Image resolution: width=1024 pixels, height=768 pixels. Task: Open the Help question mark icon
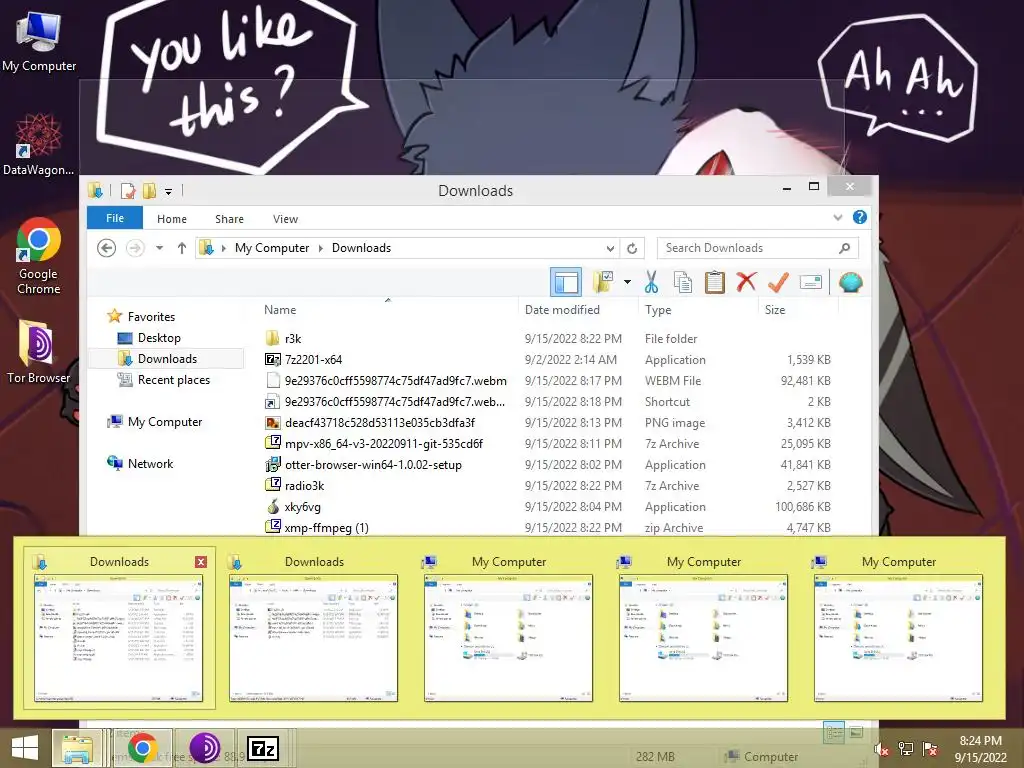tap(859, 217)
